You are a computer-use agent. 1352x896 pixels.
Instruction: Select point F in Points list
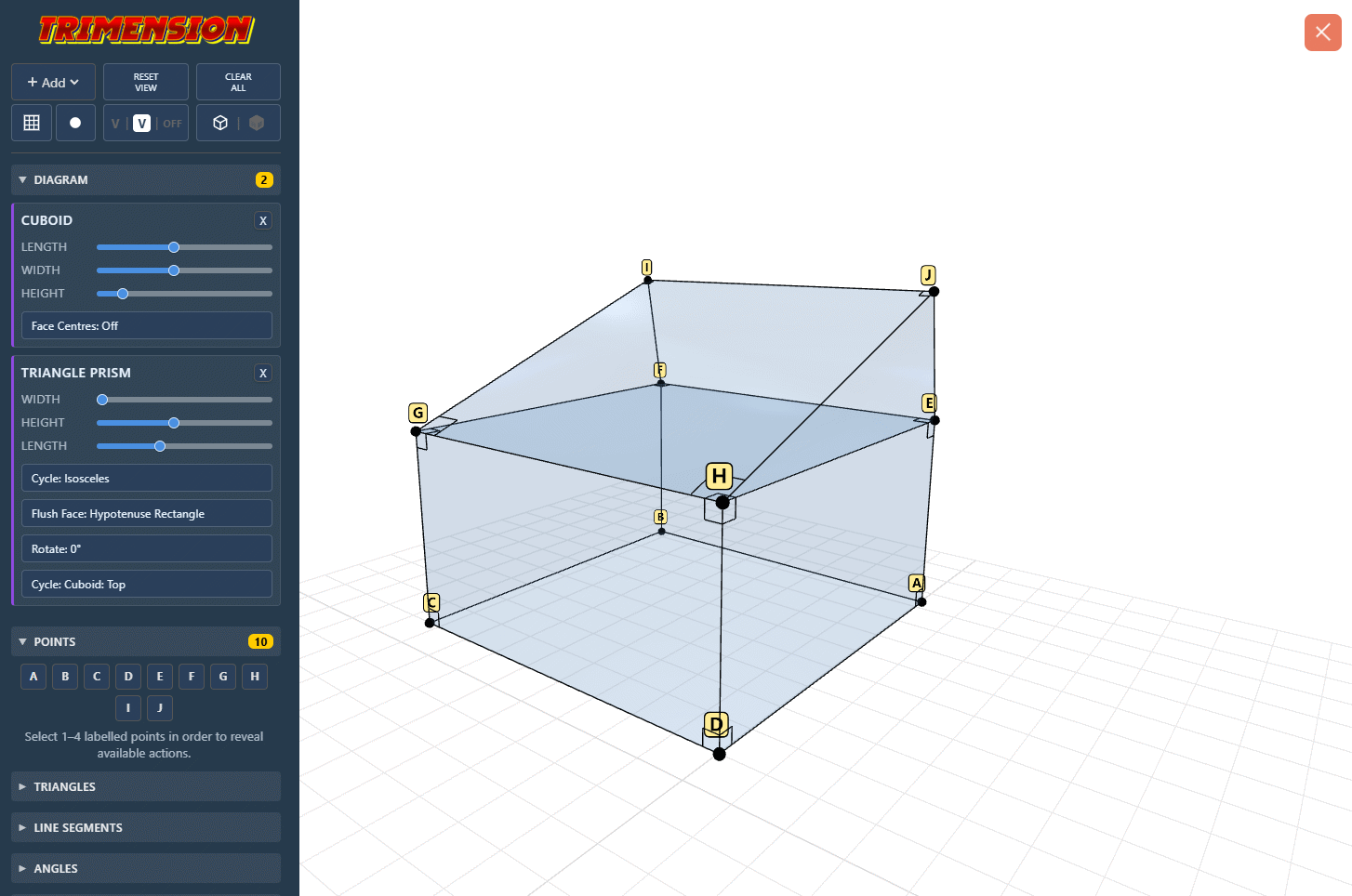click(192, 677)
